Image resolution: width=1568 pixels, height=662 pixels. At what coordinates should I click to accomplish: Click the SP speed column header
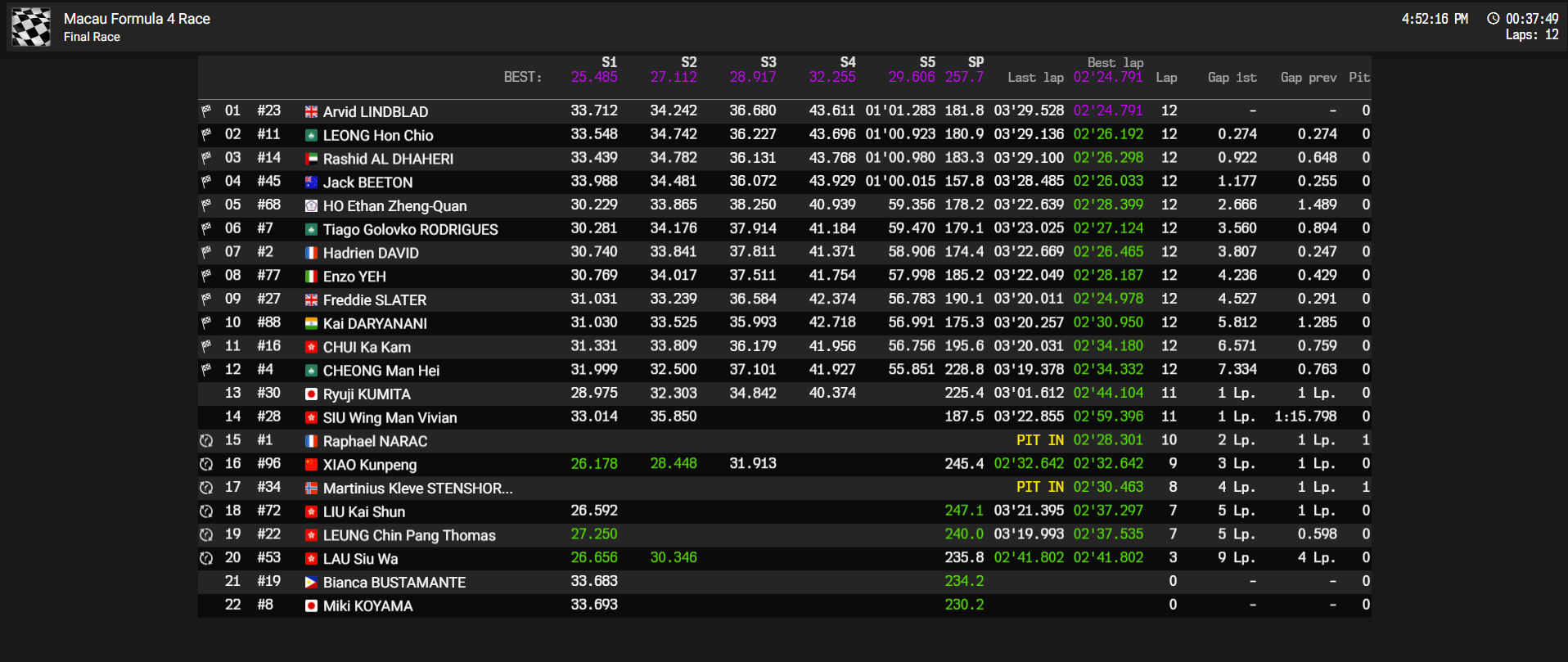(x=975, y=62)
